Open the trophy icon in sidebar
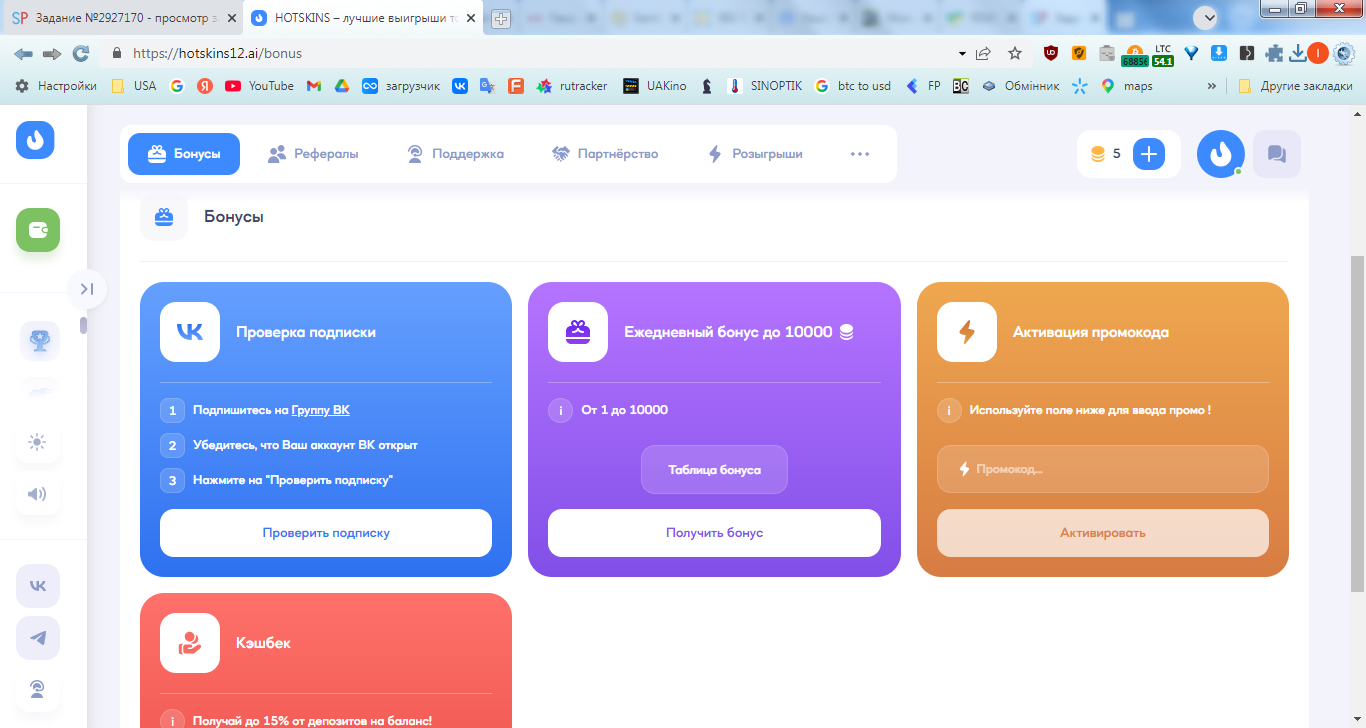 tap(40, 341)
